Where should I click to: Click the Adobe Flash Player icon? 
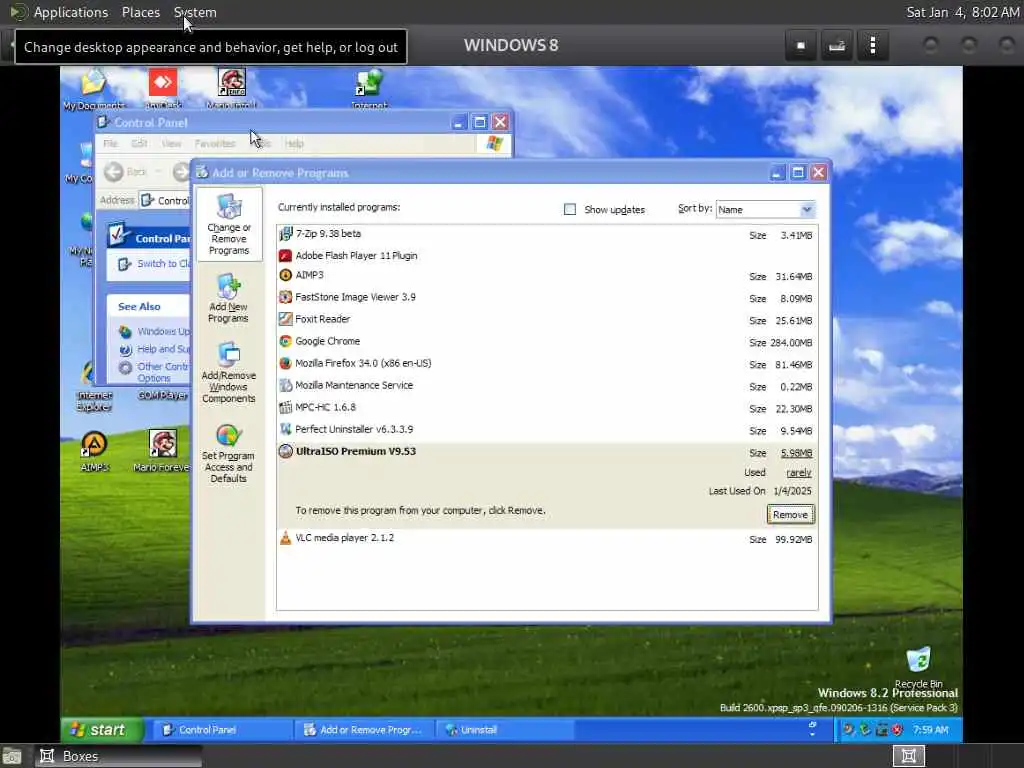285,255
